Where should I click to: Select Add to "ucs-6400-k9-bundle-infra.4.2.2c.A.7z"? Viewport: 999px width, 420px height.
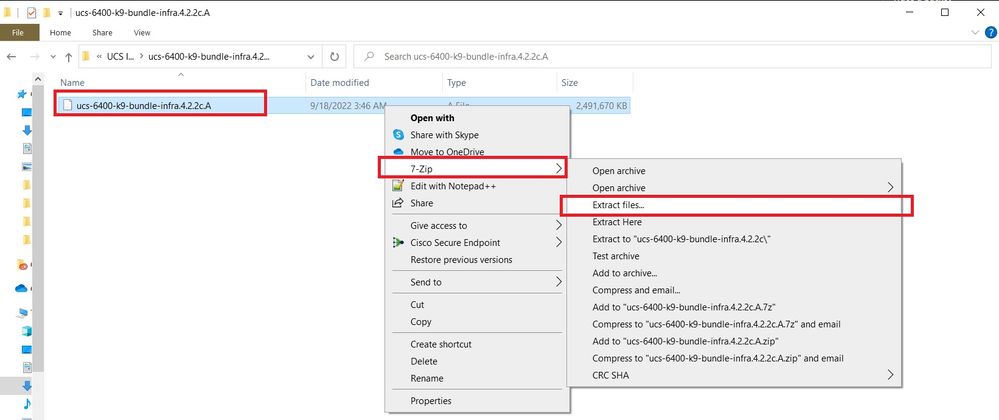click(734, 307)
